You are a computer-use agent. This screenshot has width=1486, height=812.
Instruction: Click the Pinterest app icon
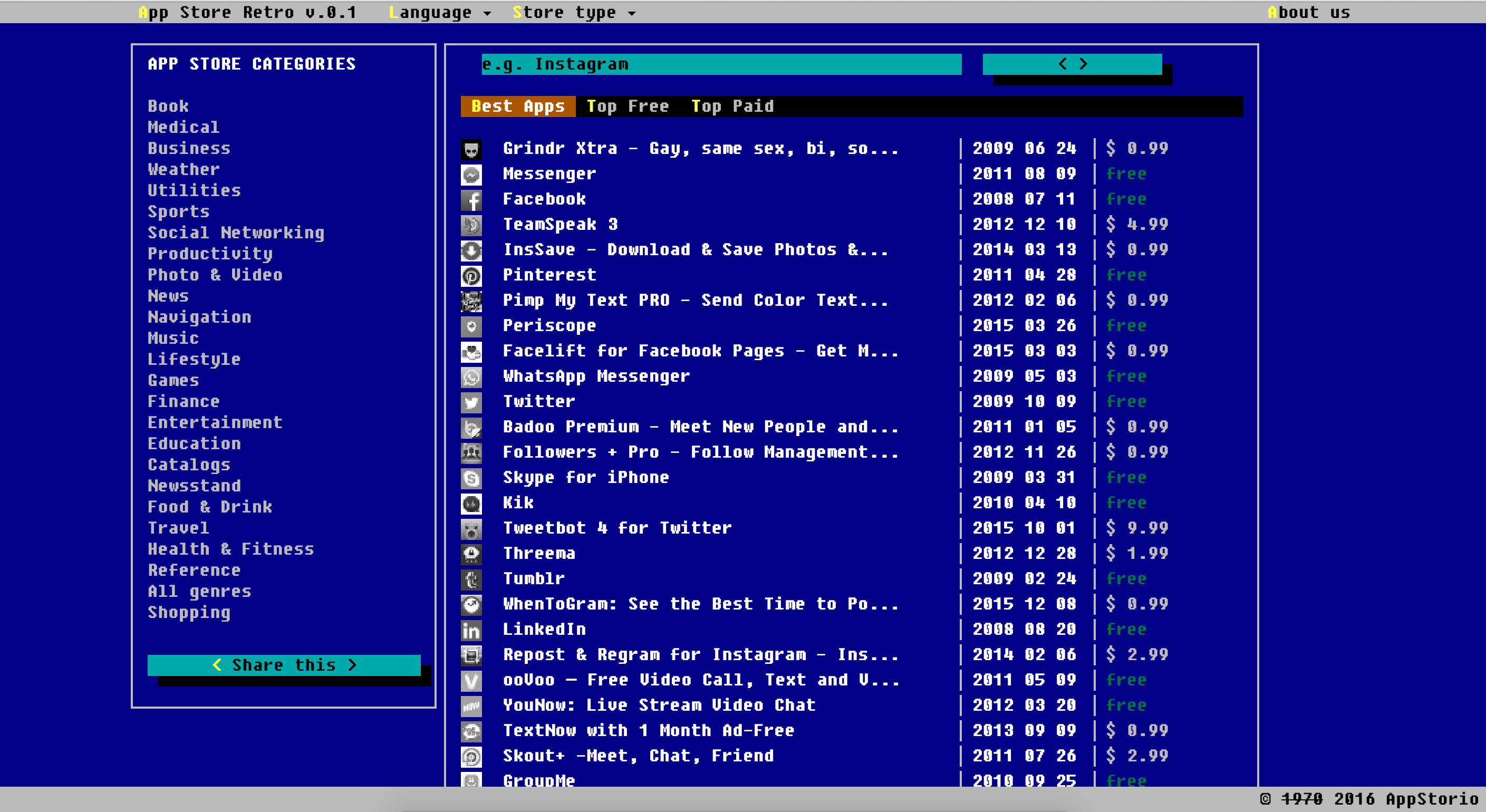click(x=471, y=276)
